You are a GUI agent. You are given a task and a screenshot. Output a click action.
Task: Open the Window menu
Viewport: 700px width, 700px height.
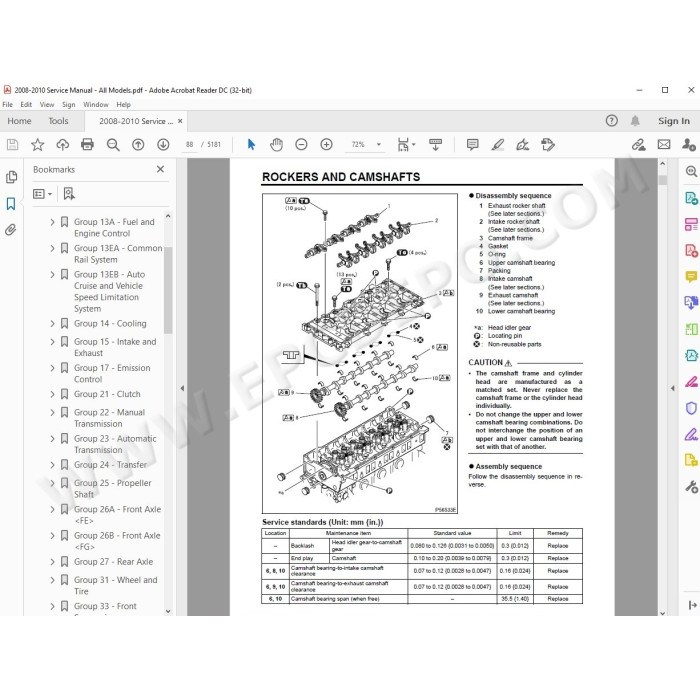click(x=96, y=104)
